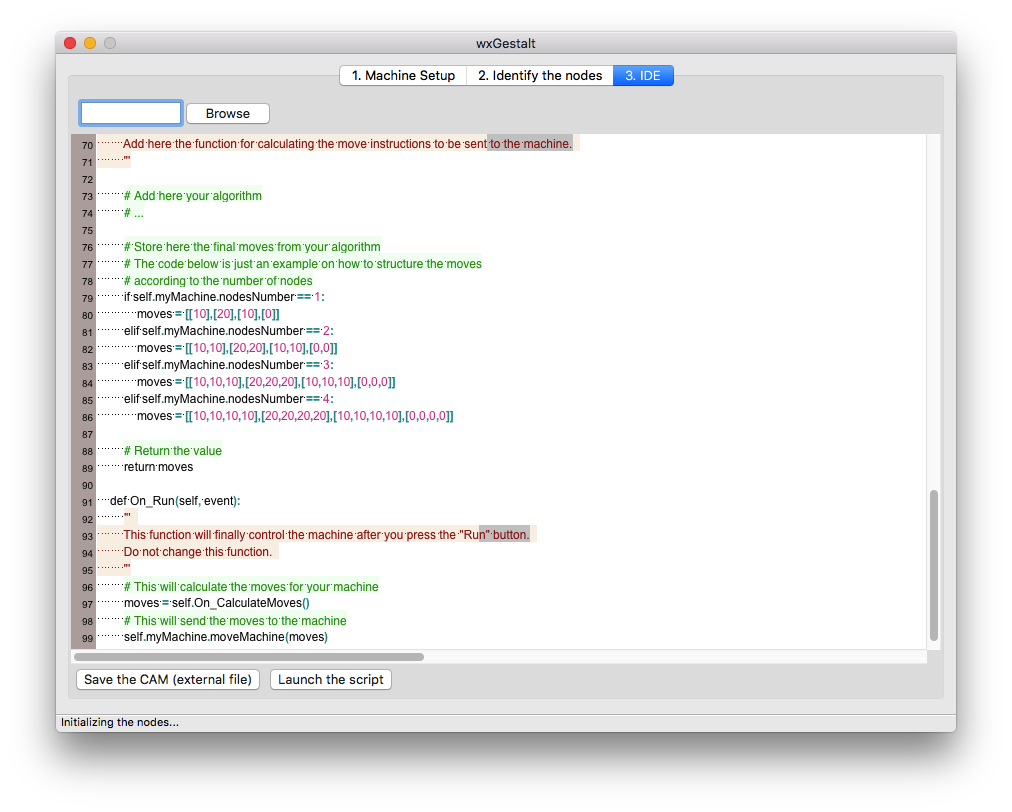Click the line number 79 in gutter
The height and width of the screenshot is (812, 1012).
(x=87, y=298)
